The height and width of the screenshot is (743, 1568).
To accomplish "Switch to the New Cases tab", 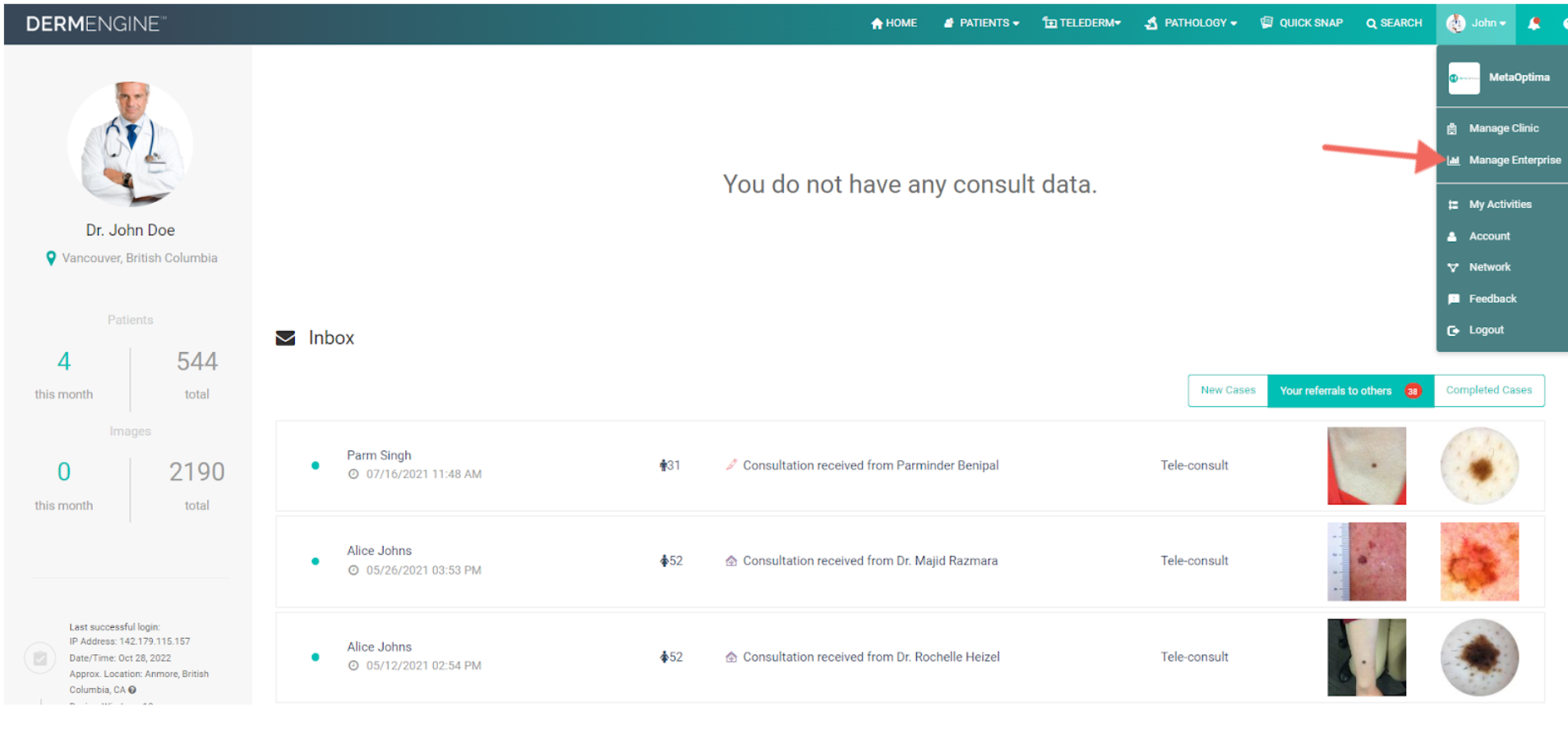I will [1228, 390].
